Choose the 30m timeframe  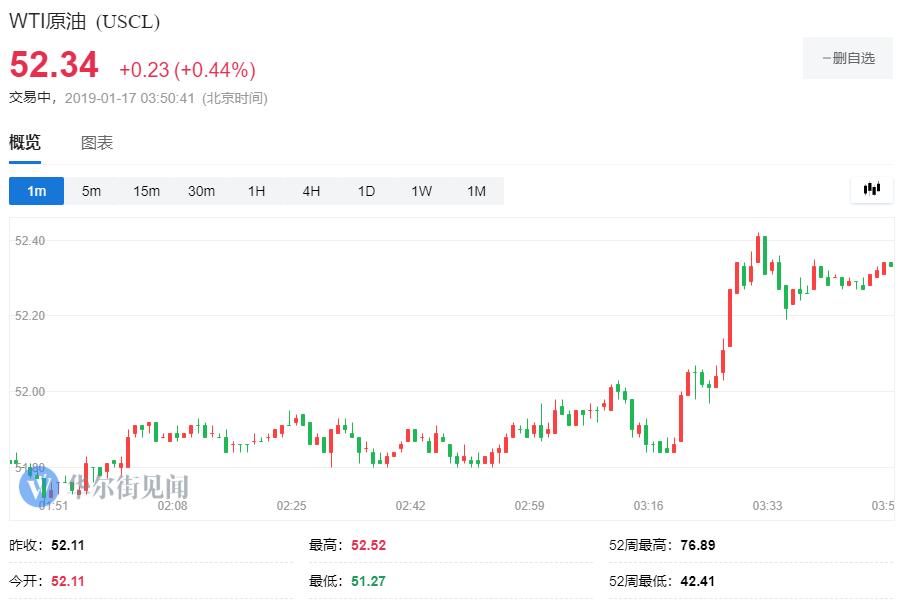click(x=201, y=191)
